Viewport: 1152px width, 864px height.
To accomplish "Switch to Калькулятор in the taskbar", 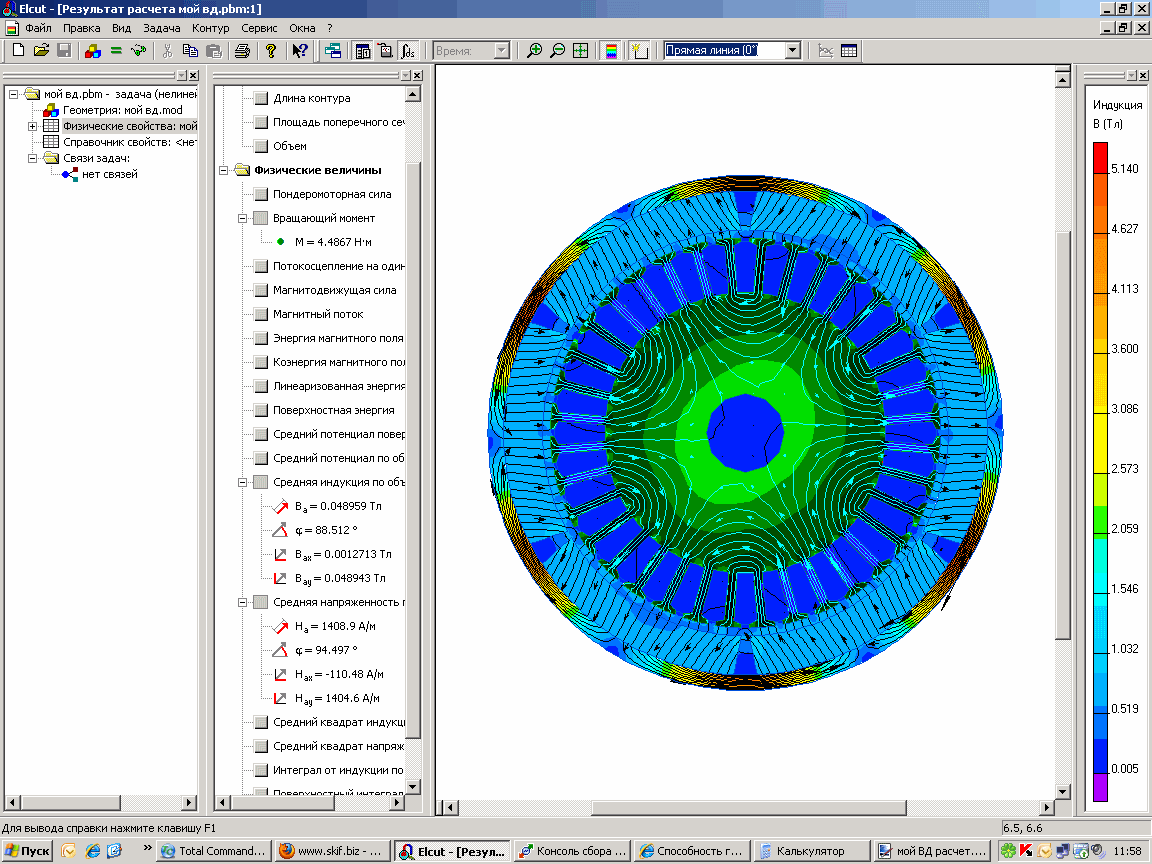I will pyautogui.click(x=810, y=851).
